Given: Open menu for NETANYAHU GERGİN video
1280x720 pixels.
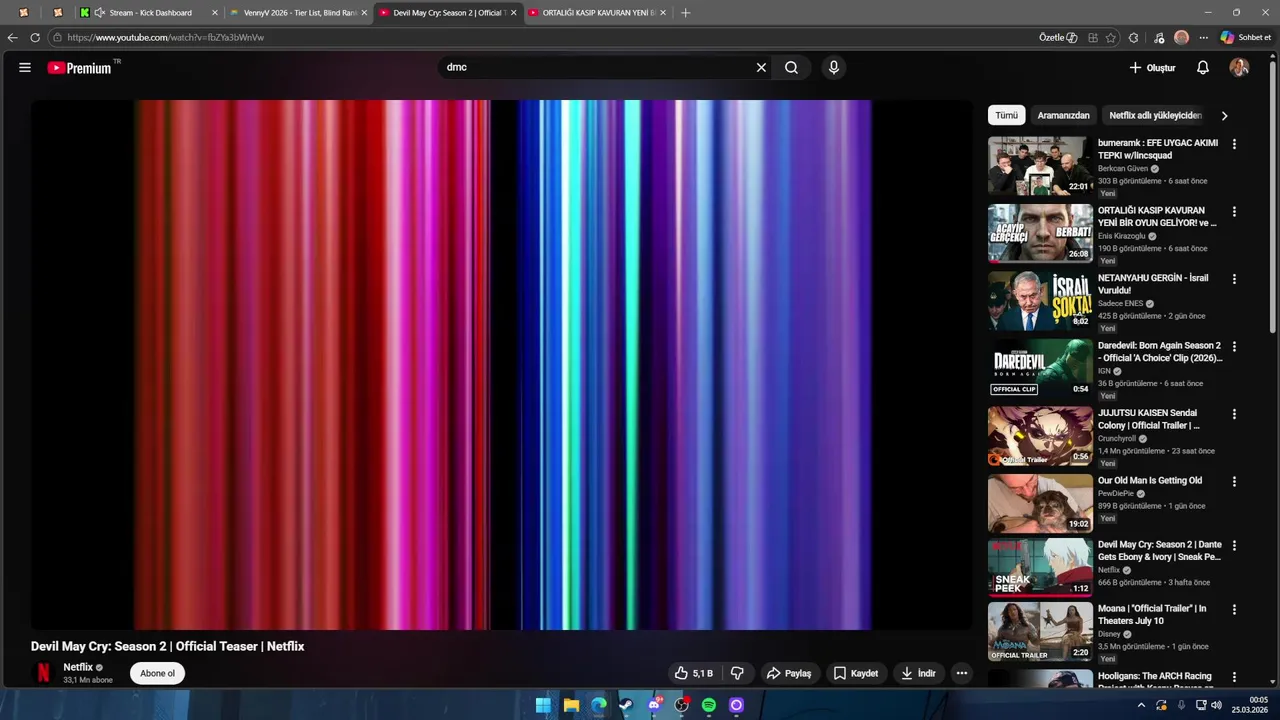Looking at the screenshot, I should point(1234,279).
